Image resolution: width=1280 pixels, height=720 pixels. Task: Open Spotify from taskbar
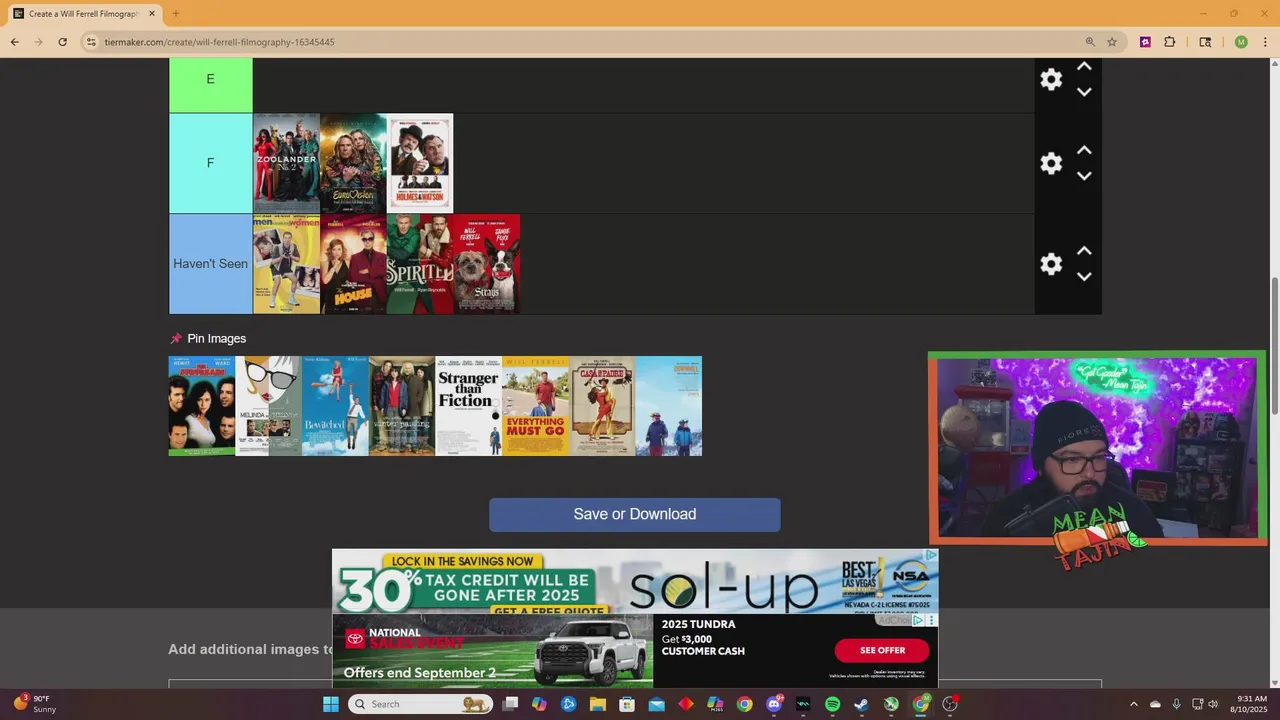click(832, 704)
